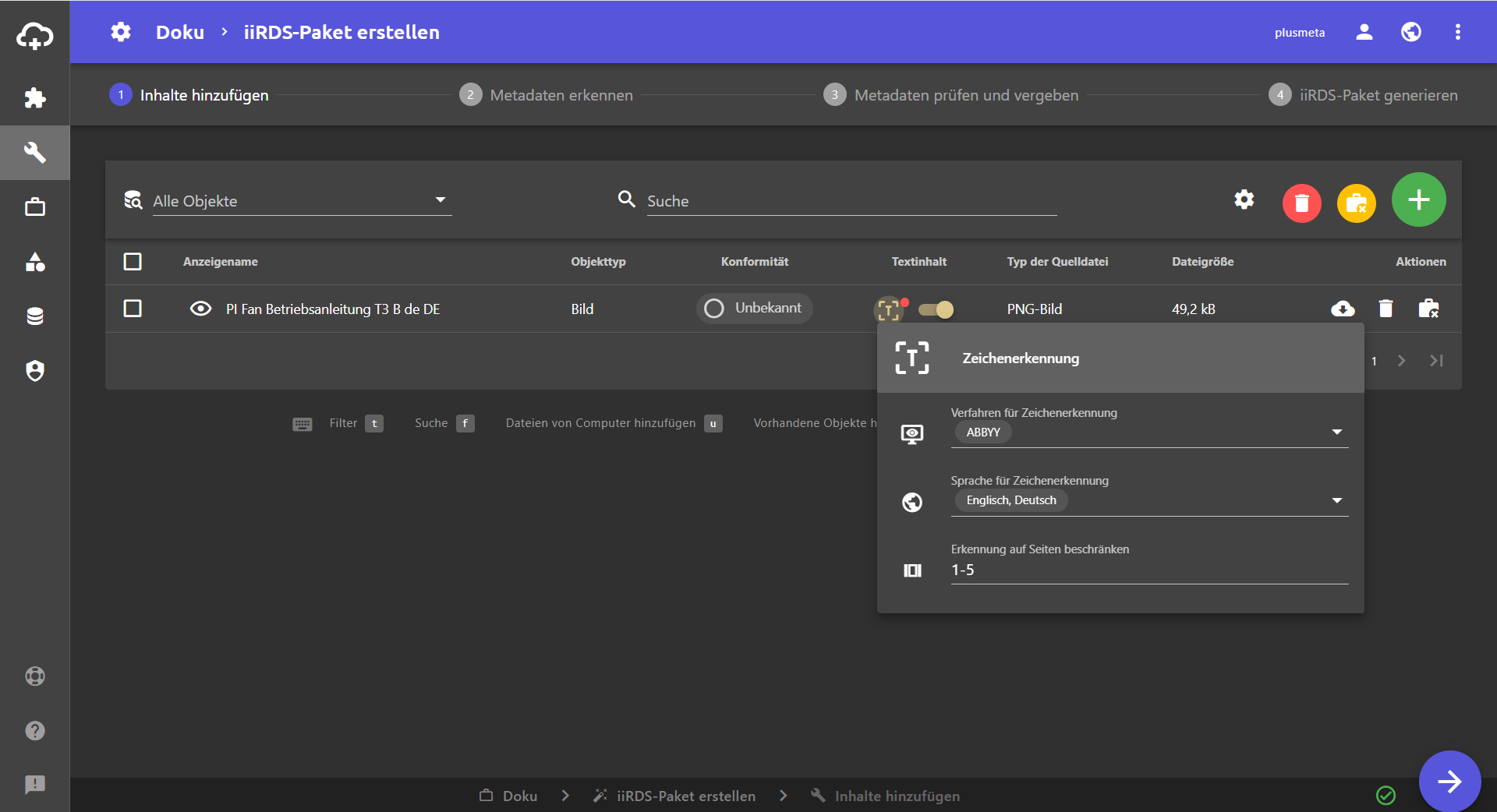
Task: Open the cloud home logo icon
Action: [x=35, y=35]
